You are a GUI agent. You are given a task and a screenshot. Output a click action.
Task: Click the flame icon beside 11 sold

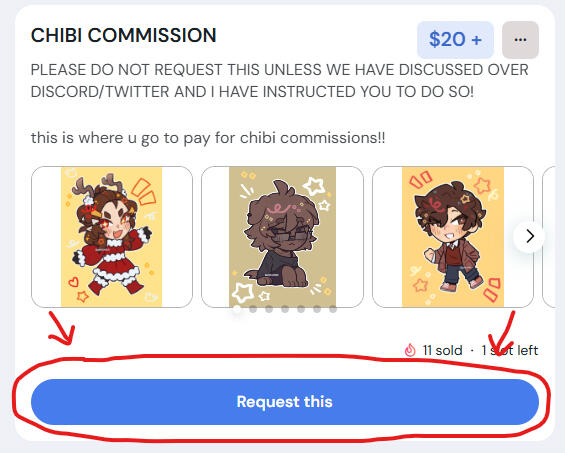tap(410, 350)
